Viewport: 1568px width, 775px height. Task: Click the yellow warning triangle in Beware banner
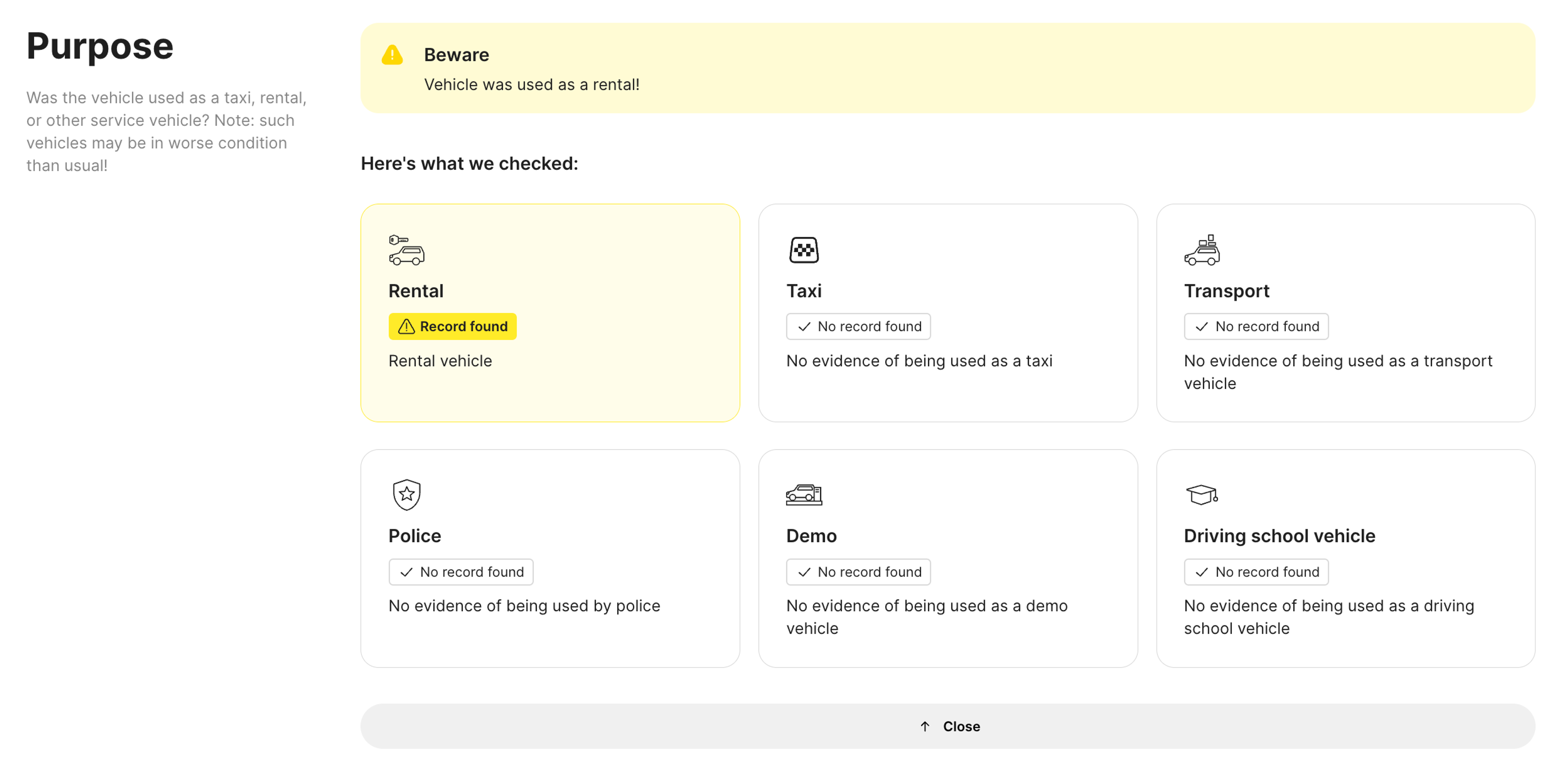click(x=392, y=55)
